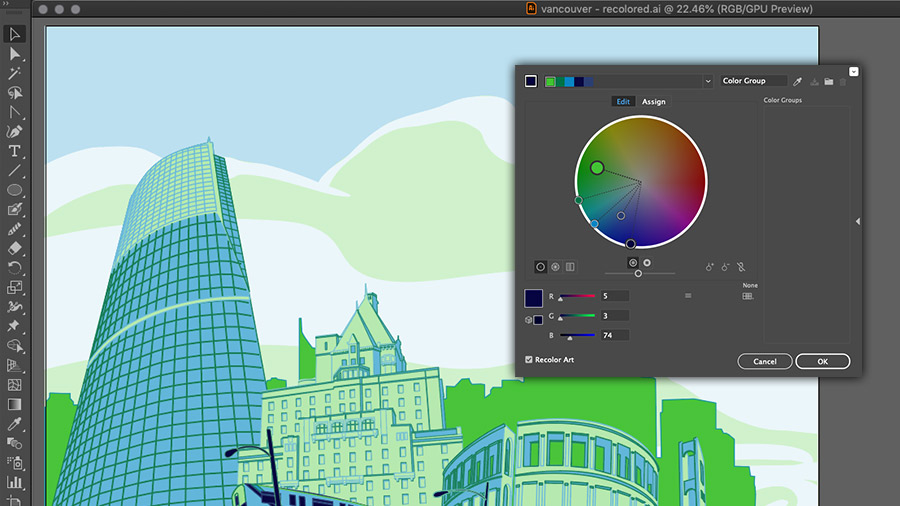Open the harmony rules dropdown arrow
Image resolution: width=900 pixels, height=506 pixels.
coord(708,81)
